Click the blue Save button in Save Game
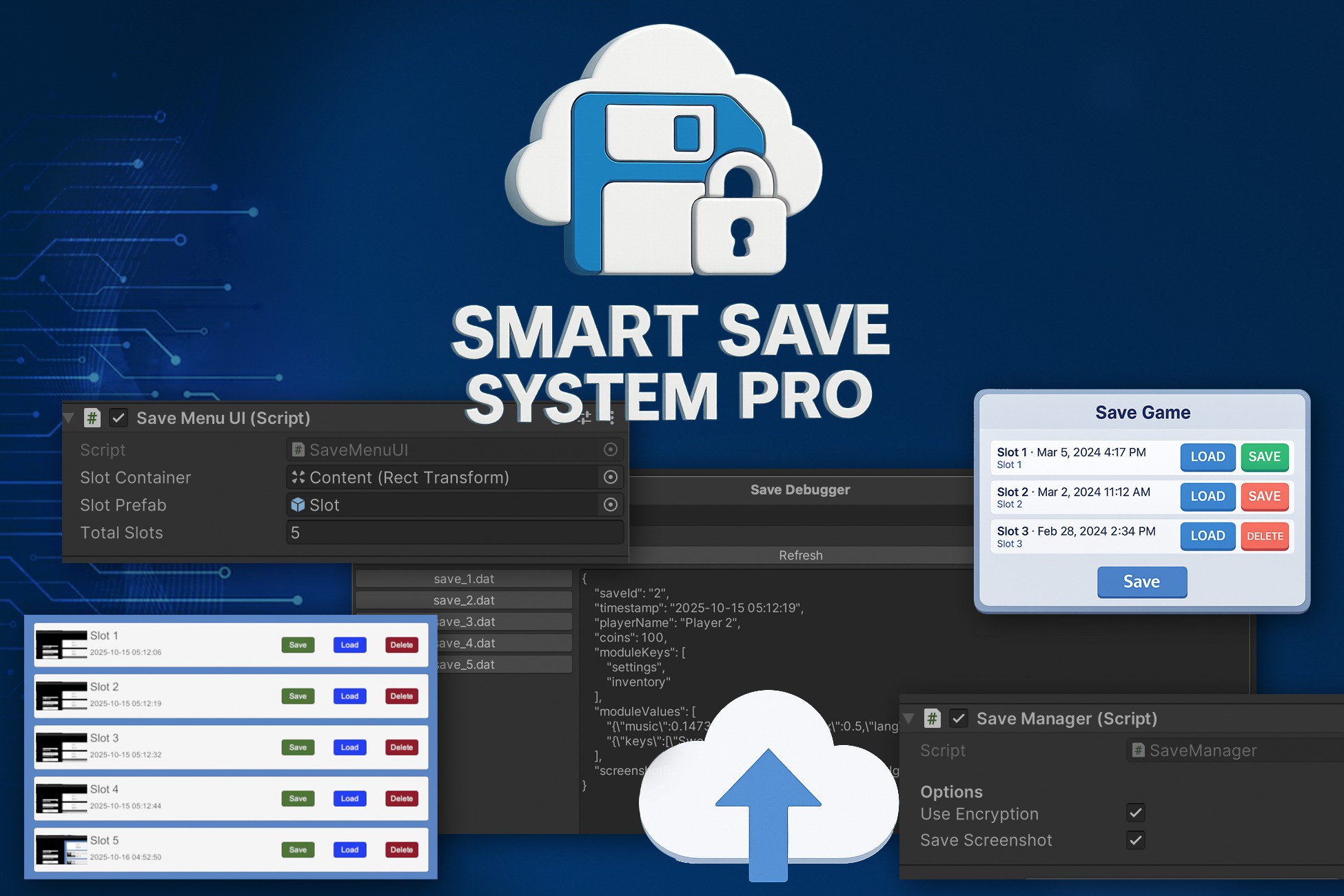1344x896 pixels. point(1141,582)
